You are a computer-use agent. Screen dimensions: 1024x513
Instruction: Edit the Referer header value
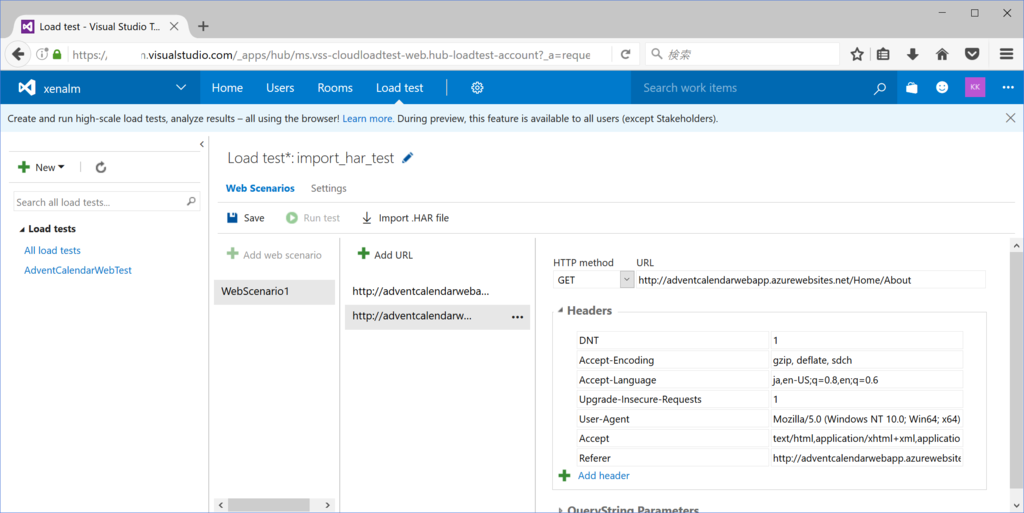click(866, 458)
